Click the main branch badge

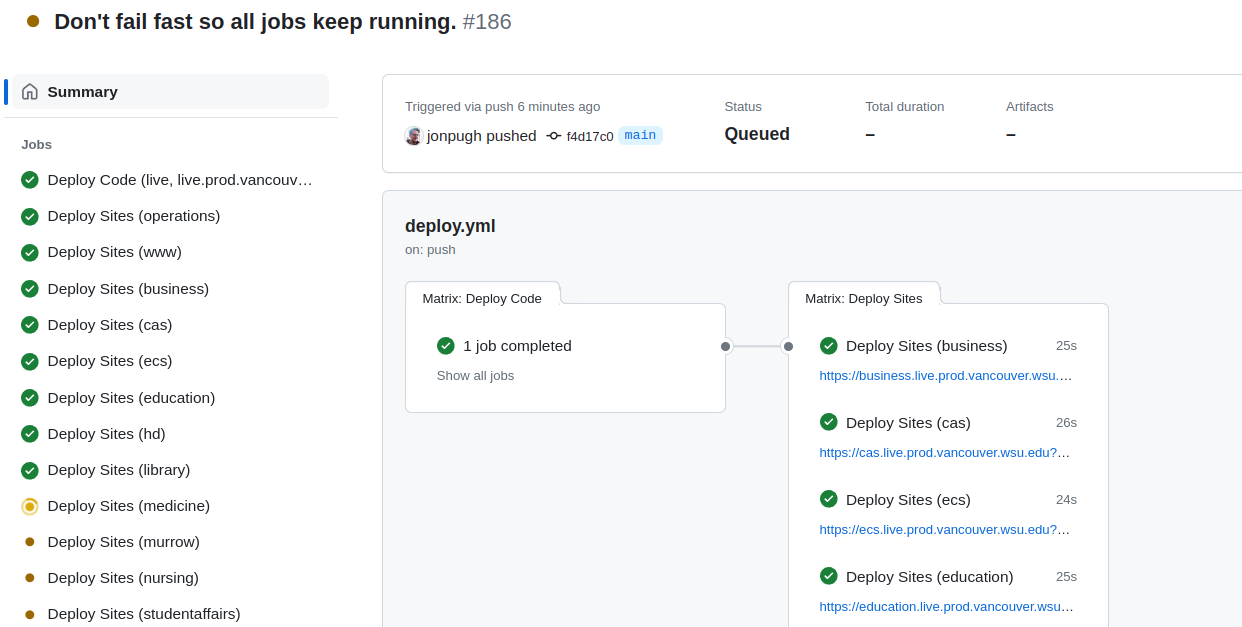(x=640, y=135)
